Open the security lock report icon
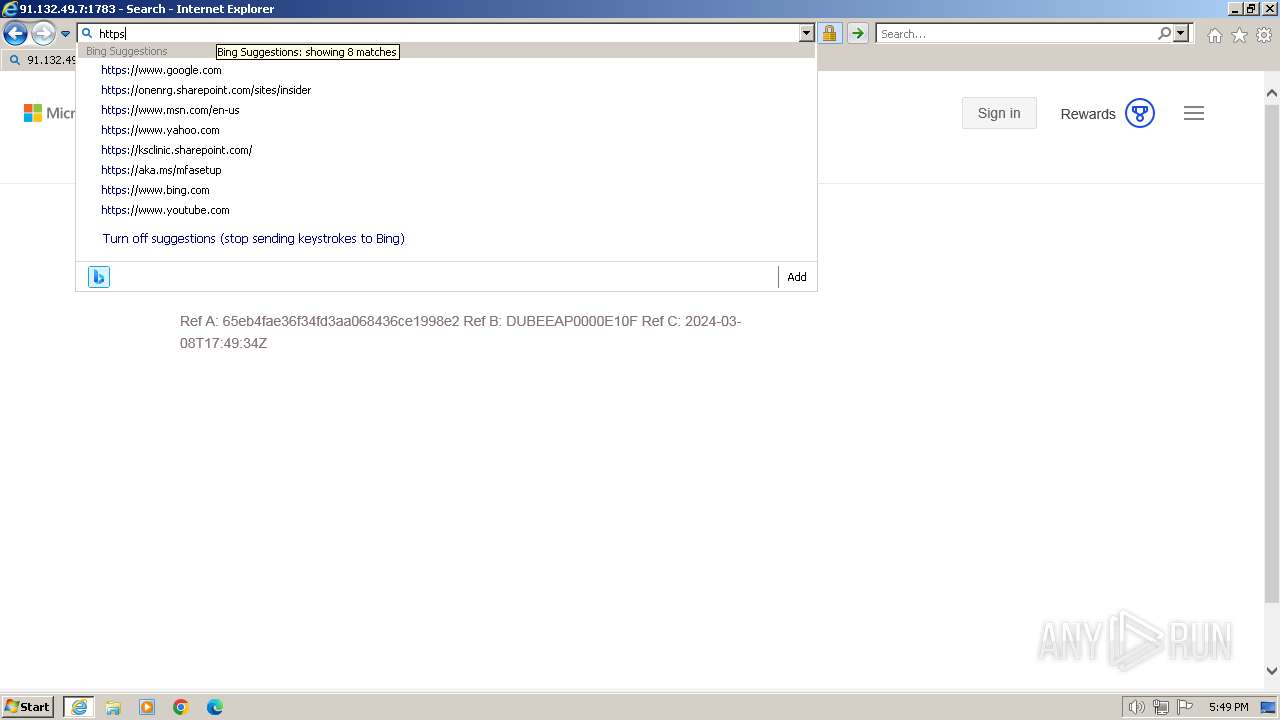1280x720 pixels. tap(829, 33)
